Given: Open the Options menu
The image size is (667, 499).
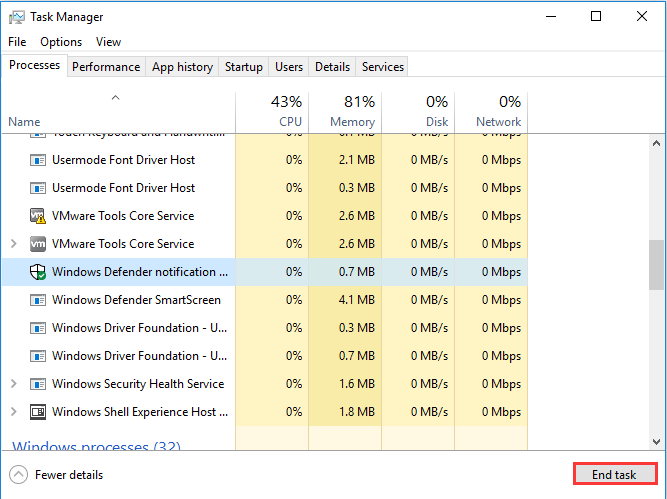Looking at the screenshot, I should pos(61,42).
